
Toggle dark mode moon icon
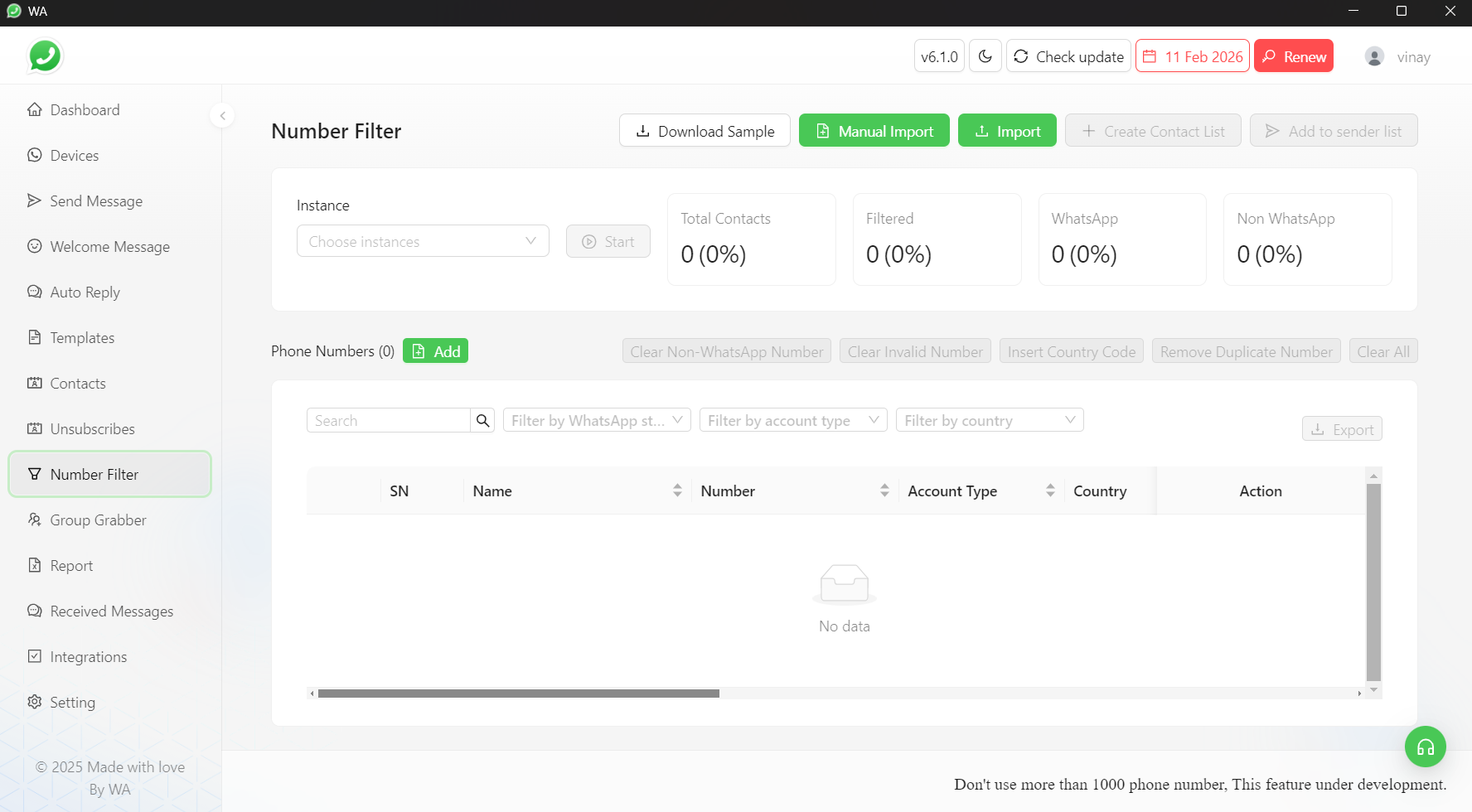[985, 56]
